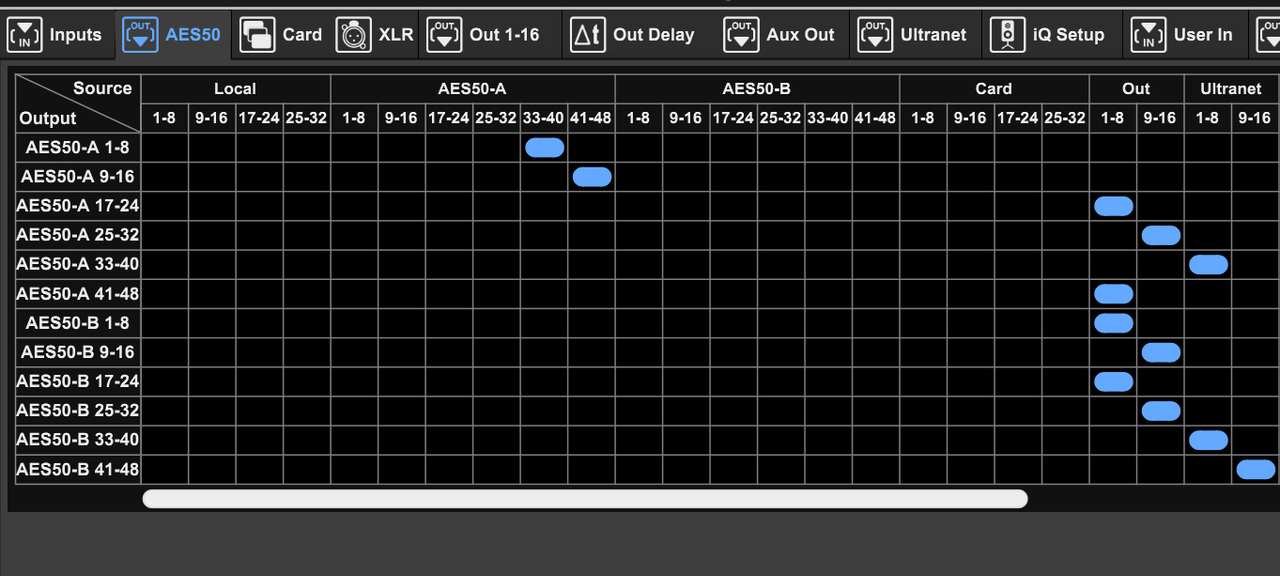
Task: Click the Ultranet source group header
Action: click(x=1231, y=89)
